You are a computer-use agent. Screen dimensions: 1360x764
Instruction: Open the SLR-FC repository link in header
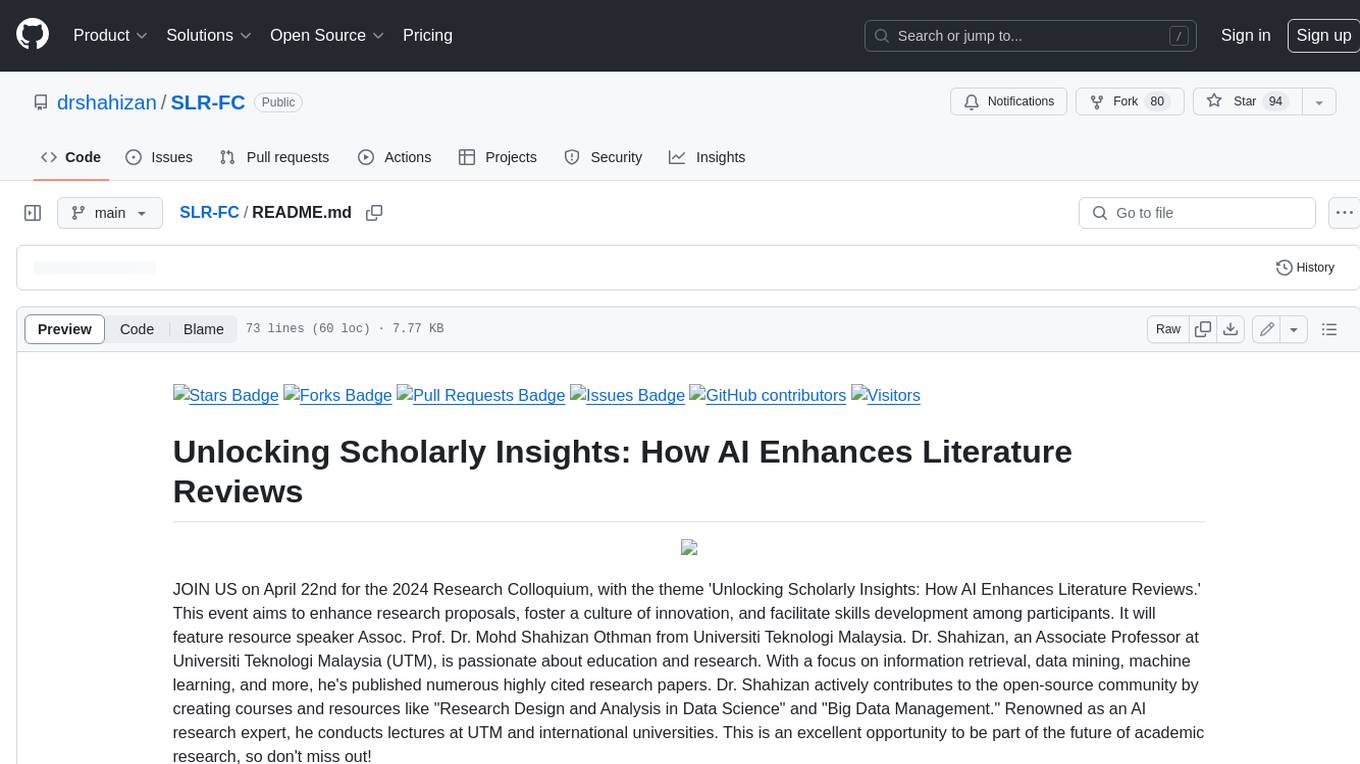pyautogui.click(x=208, y=102)
